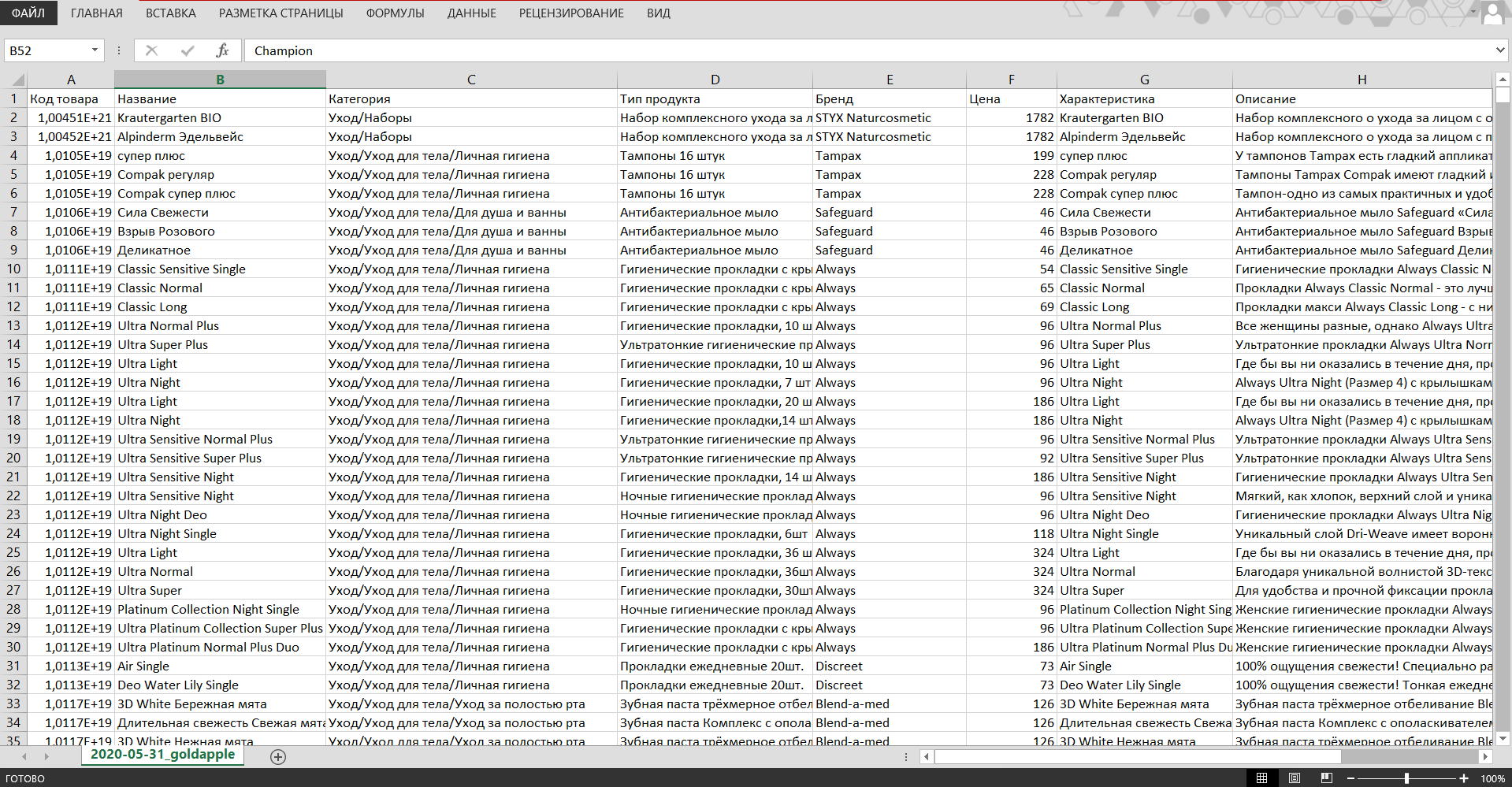This screenshot has width=1512, height=787.
Task: Open the ФОРМУЛЫ ribbon tab
Action: [396, 13]
